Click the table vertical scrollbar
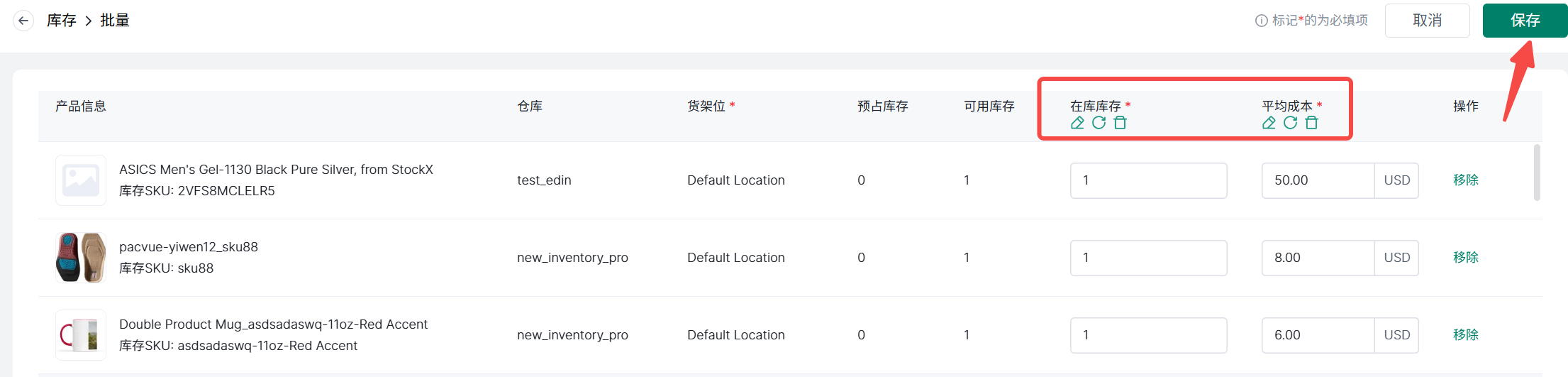Image resolution: width=1568 pixels, height=377 pixels. tap(1537, 173)
